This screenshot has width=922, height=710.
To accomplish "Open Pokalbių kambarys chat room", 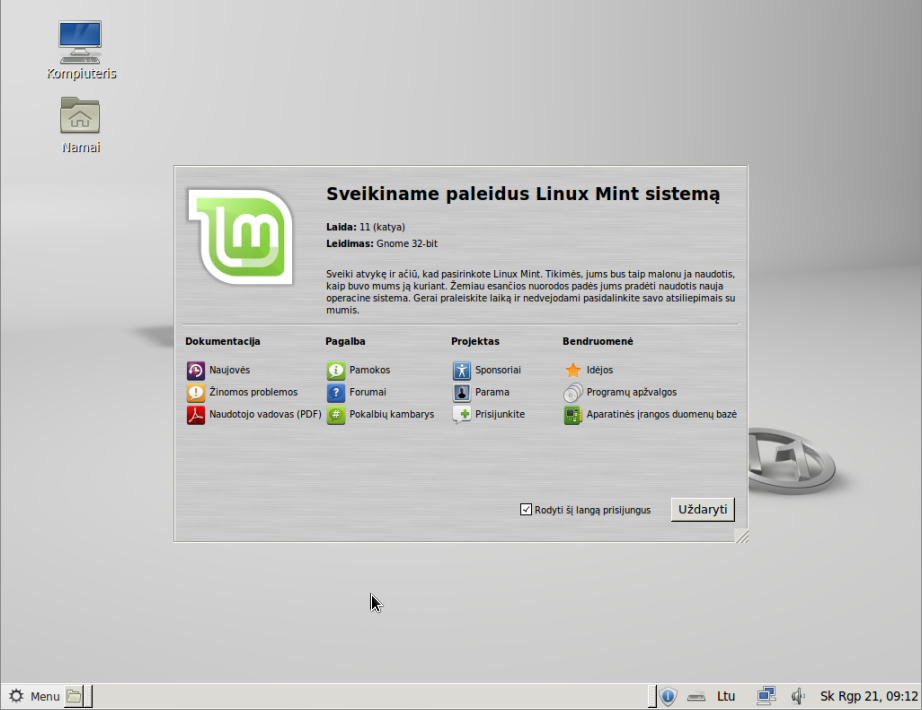I will (380, 415).
